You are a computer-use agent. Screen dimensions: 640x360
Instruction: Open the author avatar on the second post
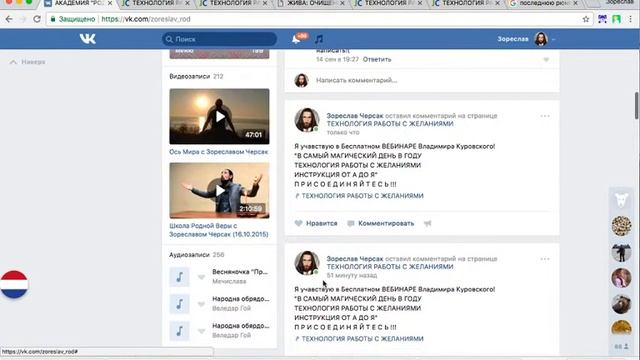click(x=307, y=263)
